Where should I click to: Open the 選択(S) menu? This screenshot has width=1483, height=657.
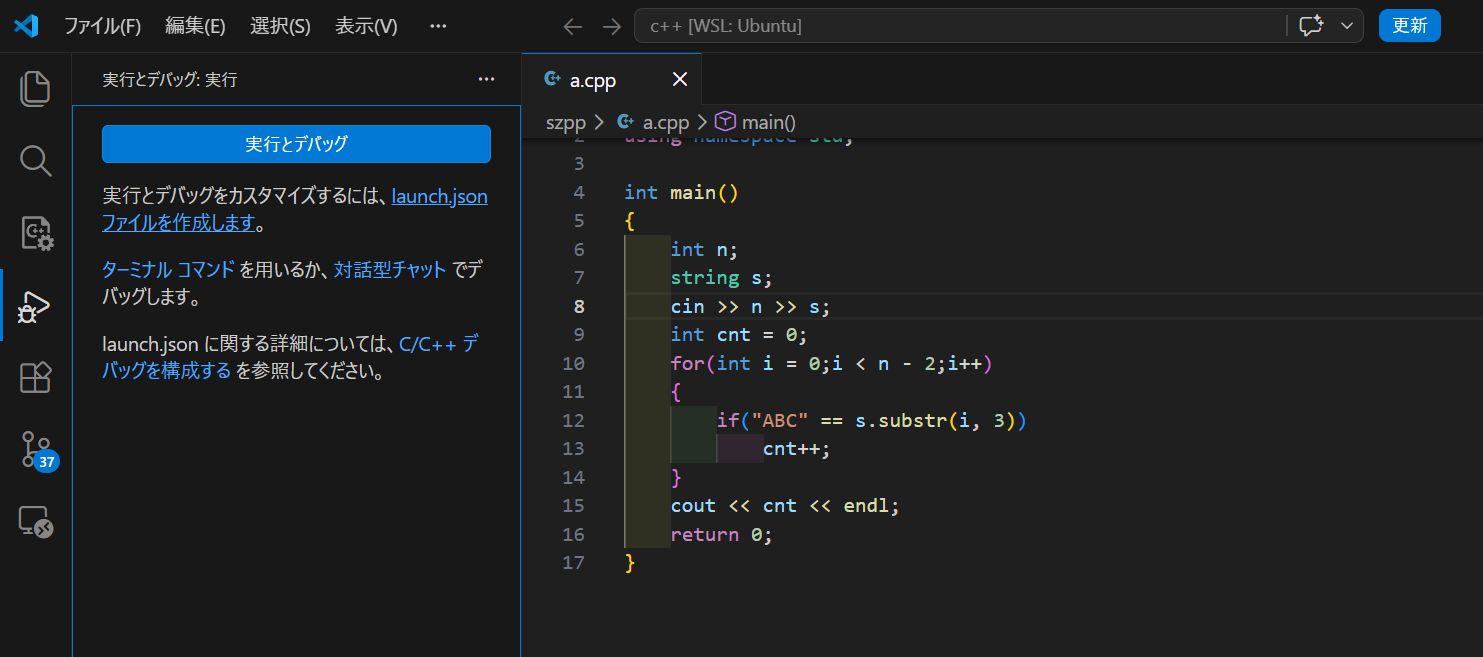(x=280, y=26)
